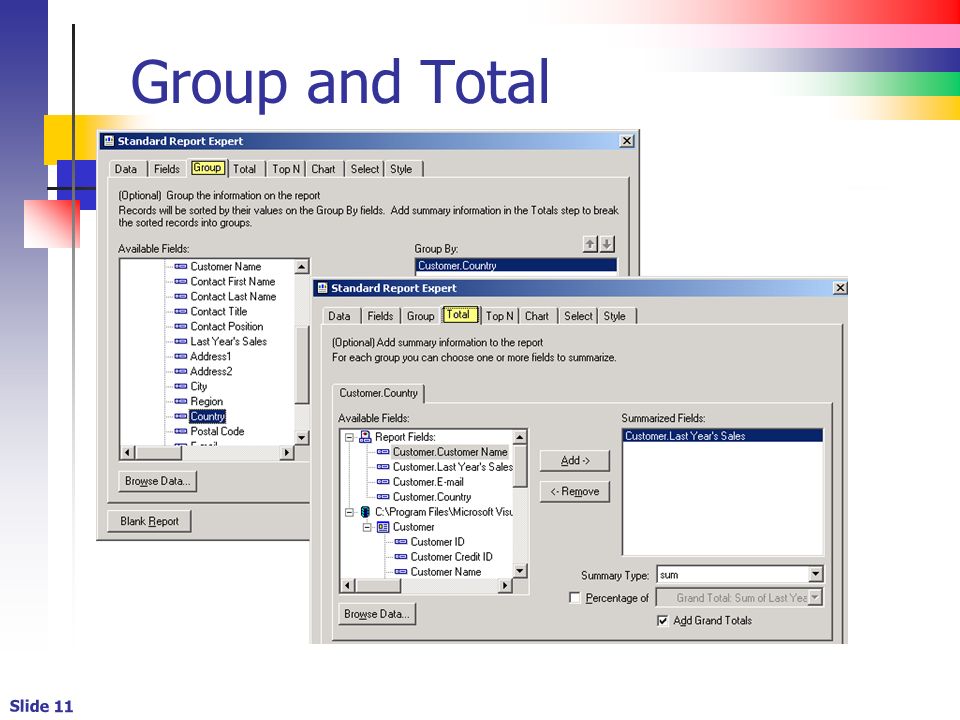Collapse the Report Fields tree node
Viewport: 960px width, 720px height.
[x=349, y=437]
